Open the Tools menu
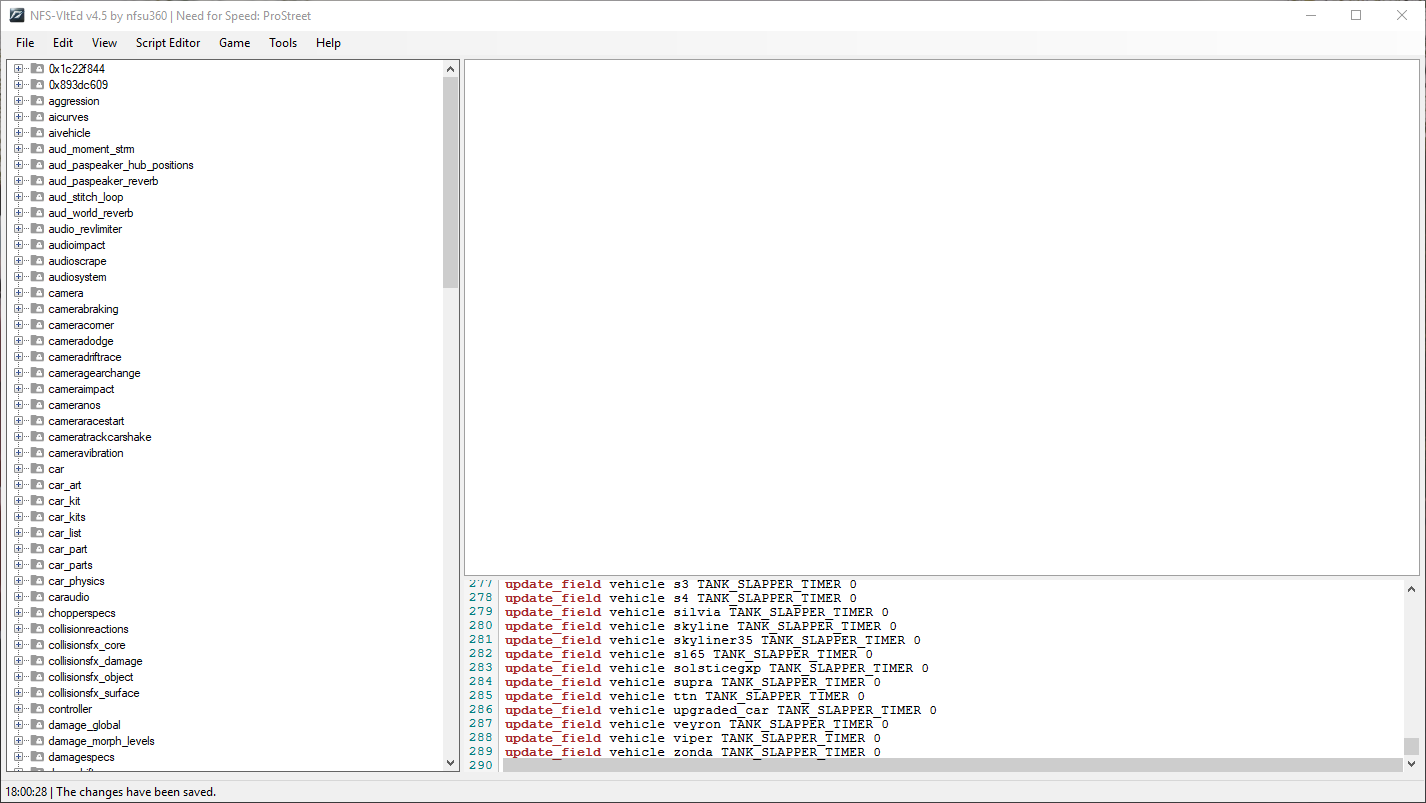1426x803 pixels. tap(283, 43)
